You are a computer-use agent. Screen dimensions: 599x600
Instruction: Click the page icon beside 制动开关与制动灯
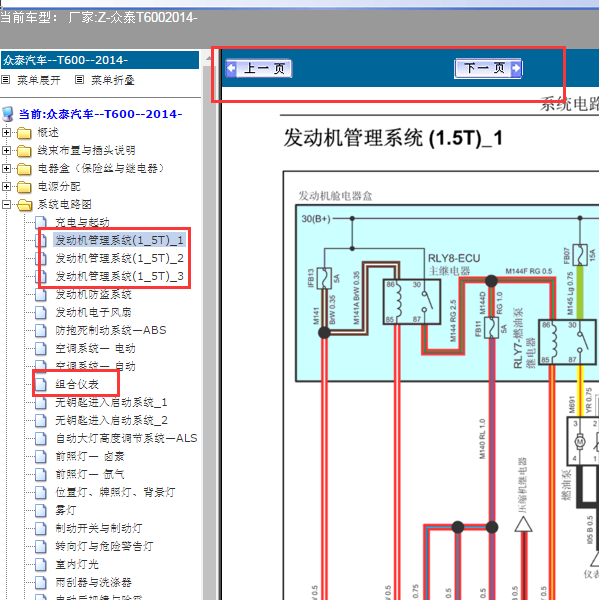41,528
